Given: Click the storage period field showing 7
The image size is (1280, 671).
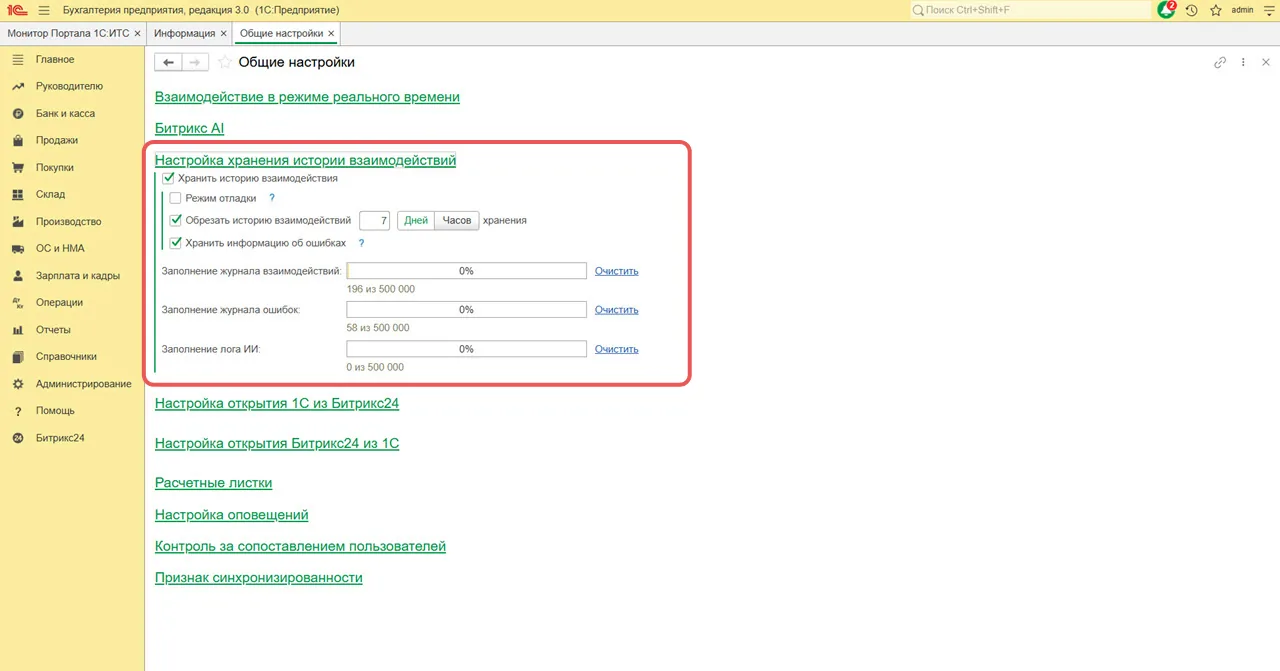Looking at the screenshot, I should coord(374,220).
